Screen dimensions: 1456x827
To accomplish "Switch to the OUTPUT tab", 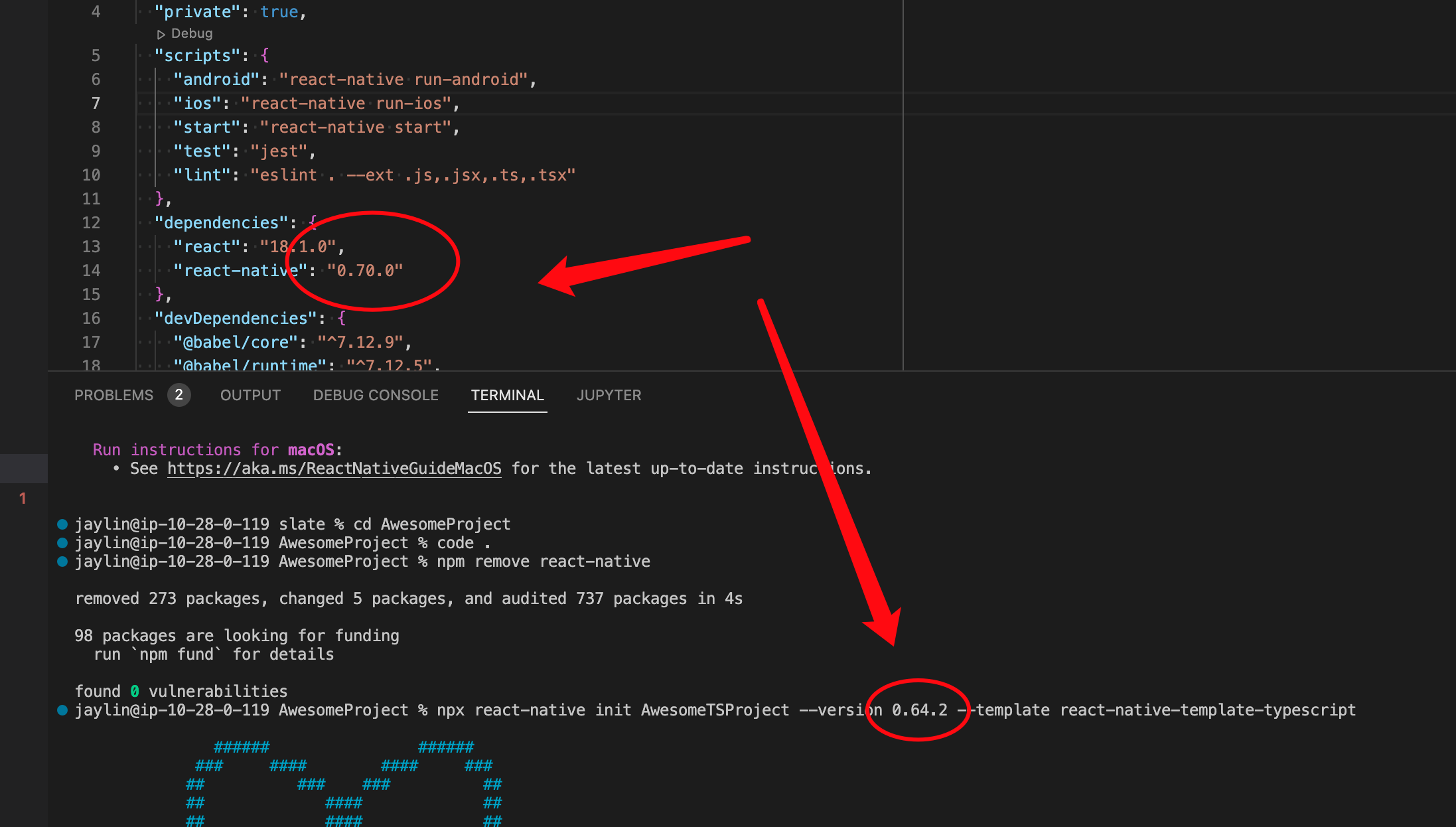I will coord(250,395).
